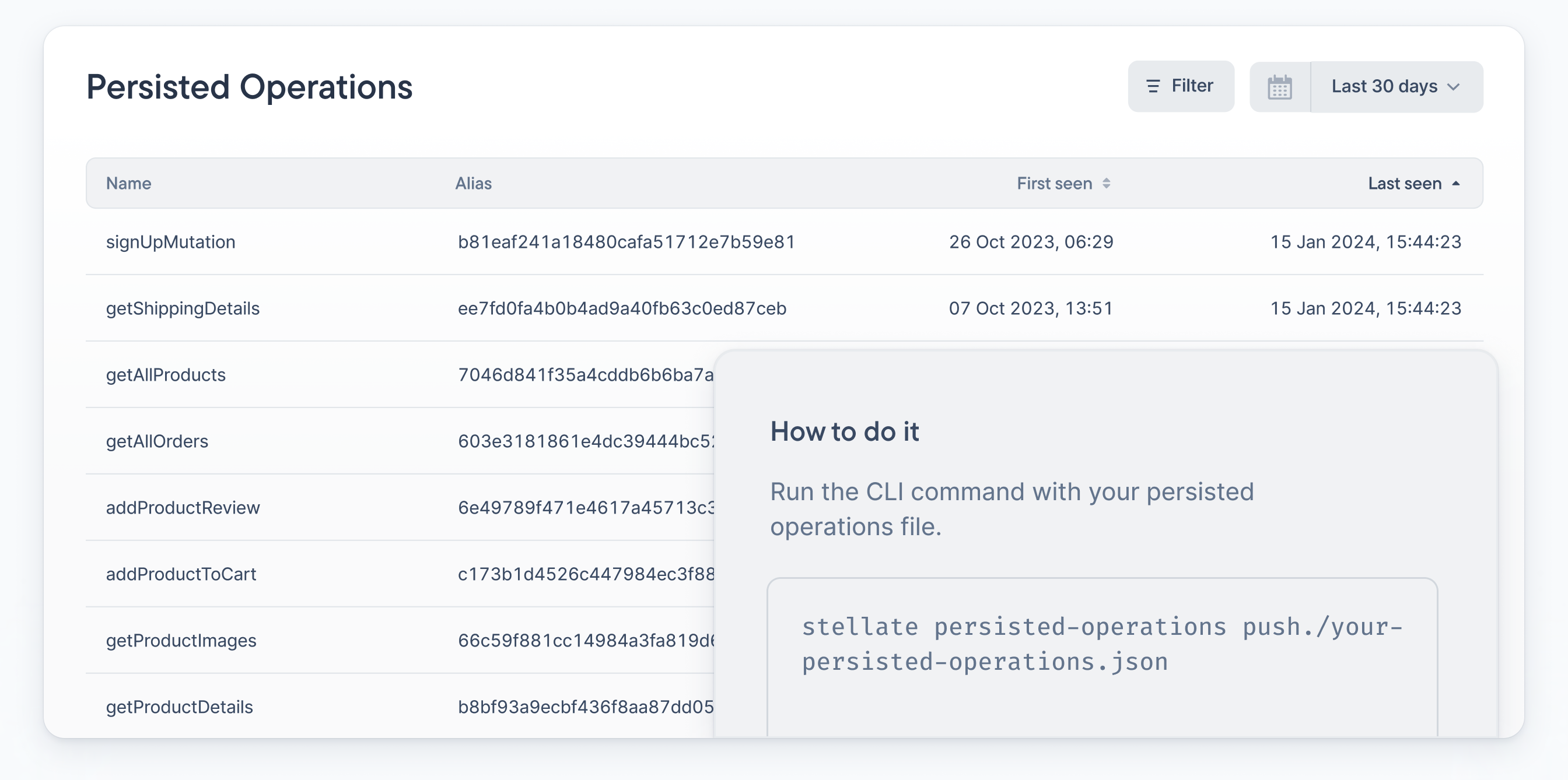1568x780 pixels.
Task: Click addProductToCart operation entry
Action: tap(181, 574)
